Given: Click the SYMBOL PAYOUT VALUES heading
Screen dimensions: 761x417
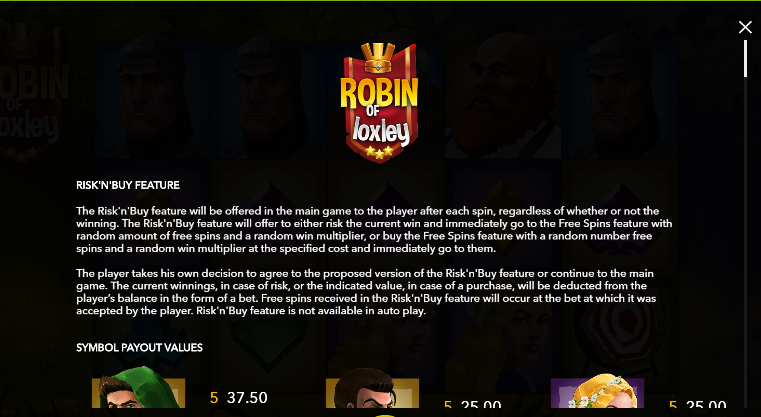Looking at the screenshot, I should pyautogui.click(x=139, y=348).
